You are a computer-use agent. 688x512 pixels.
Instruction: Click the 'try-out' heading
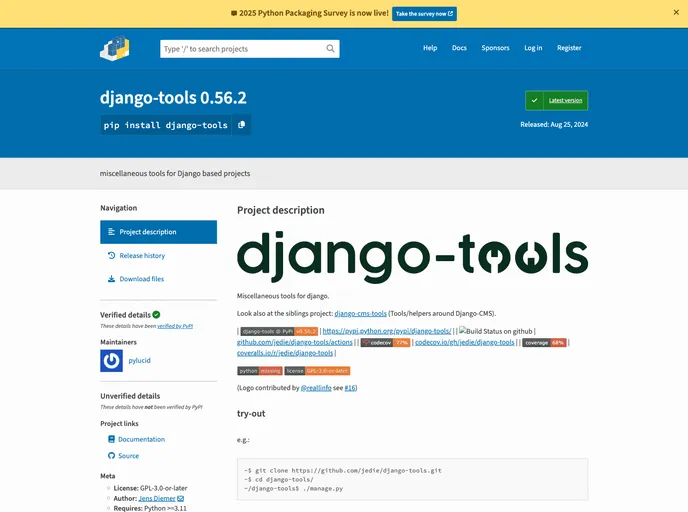coord(251,414)
